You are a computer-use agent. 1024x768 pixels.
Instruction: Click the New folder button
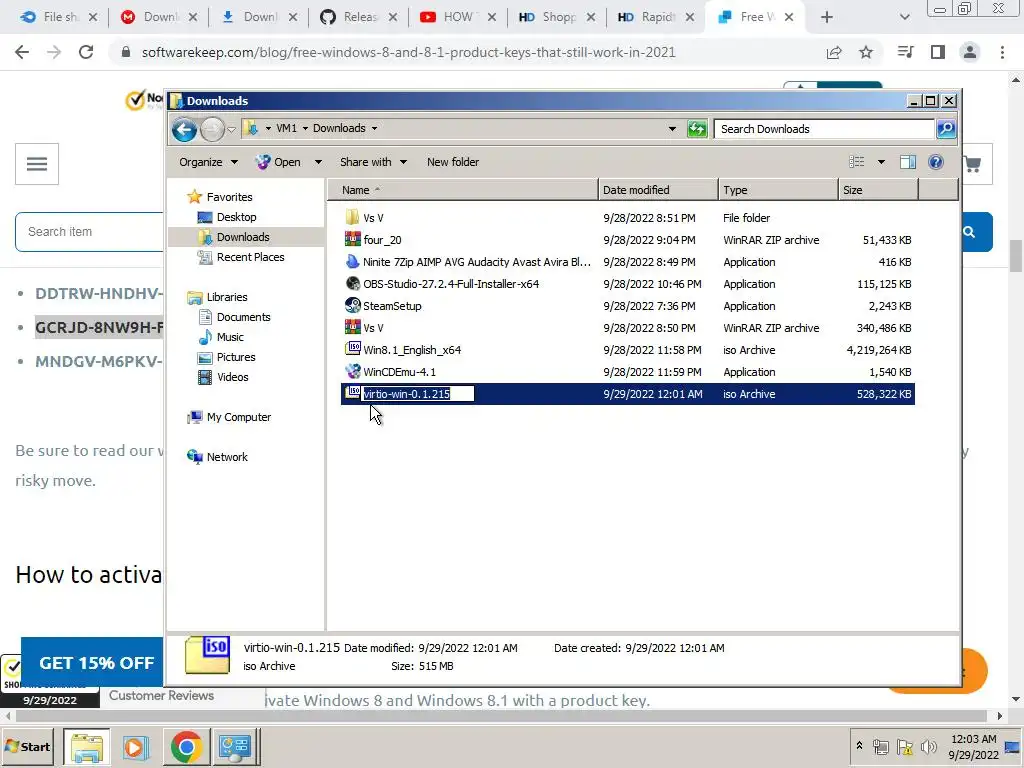pyautogui.click(x=453, y=162)
